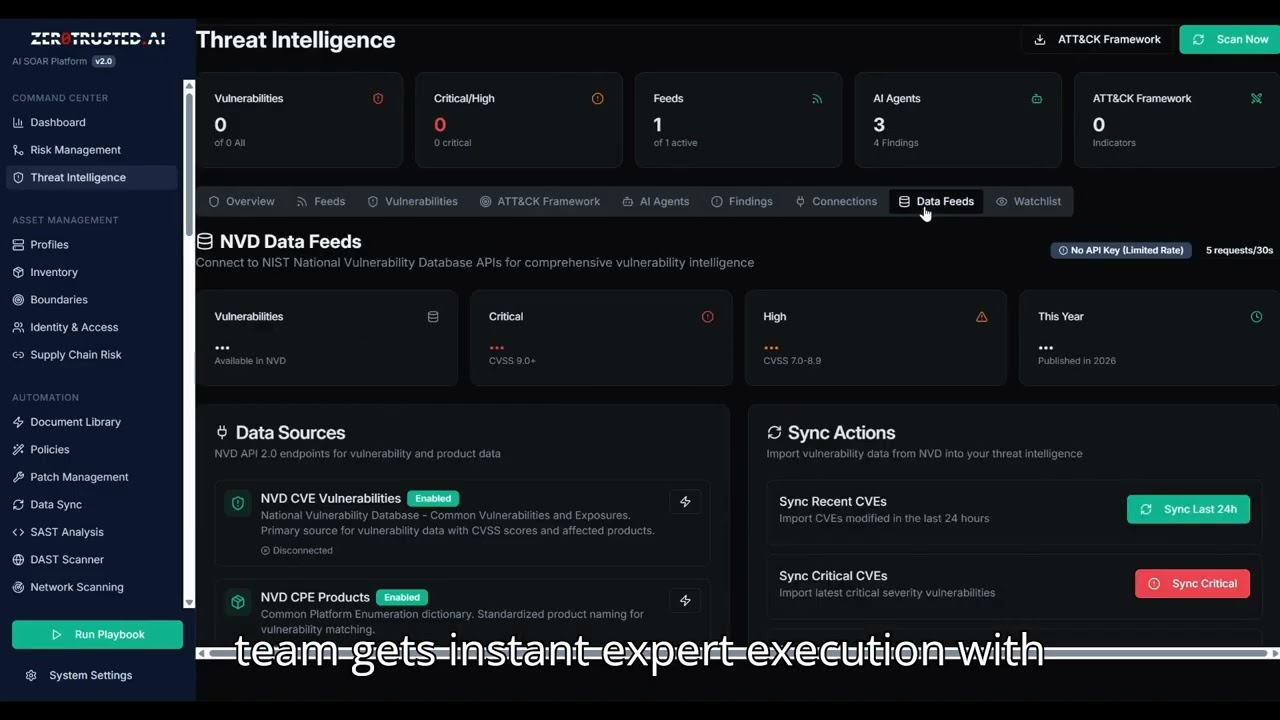Open SAST Analysis
The width and height of the screenshot is (1280, 720).
67,532
